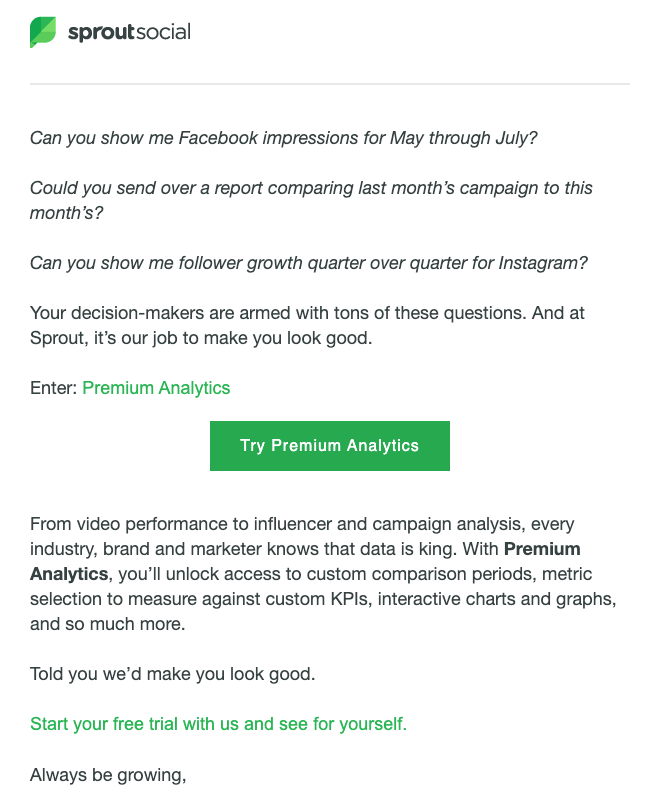Click the 'From video performance' paragraph opening

(120, 524)
